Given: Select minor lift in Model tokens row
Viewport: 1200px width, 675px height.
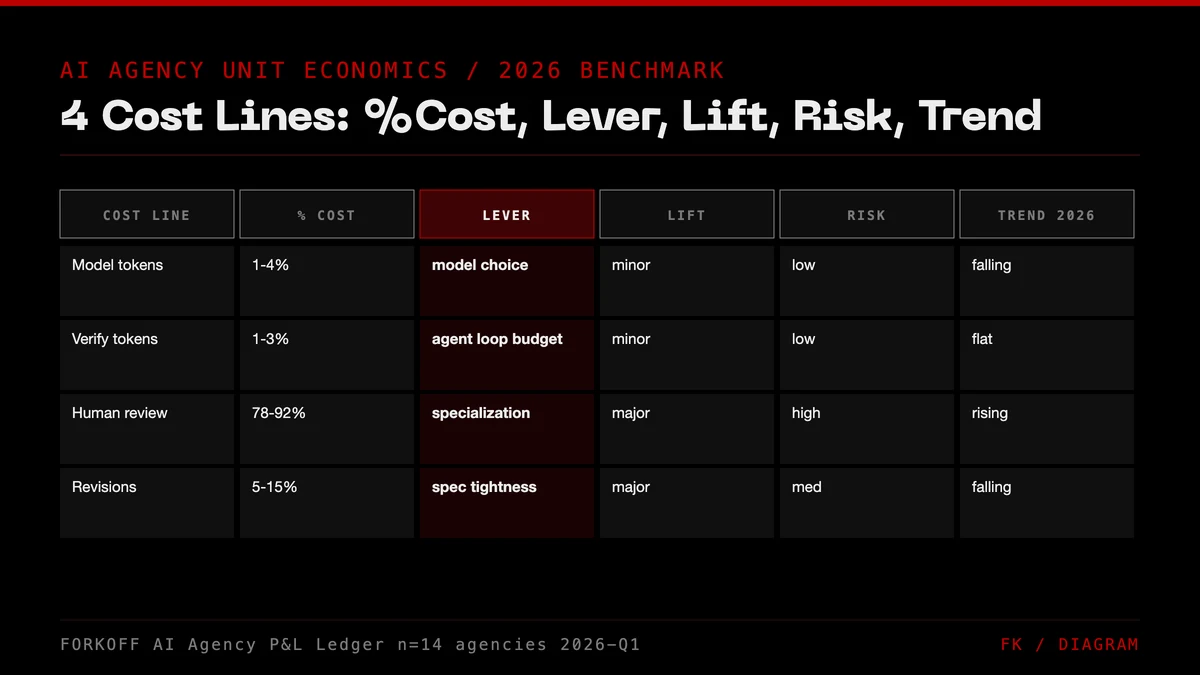Looking at the screenshot, I should pyautogui.click(x=687, y=281).
